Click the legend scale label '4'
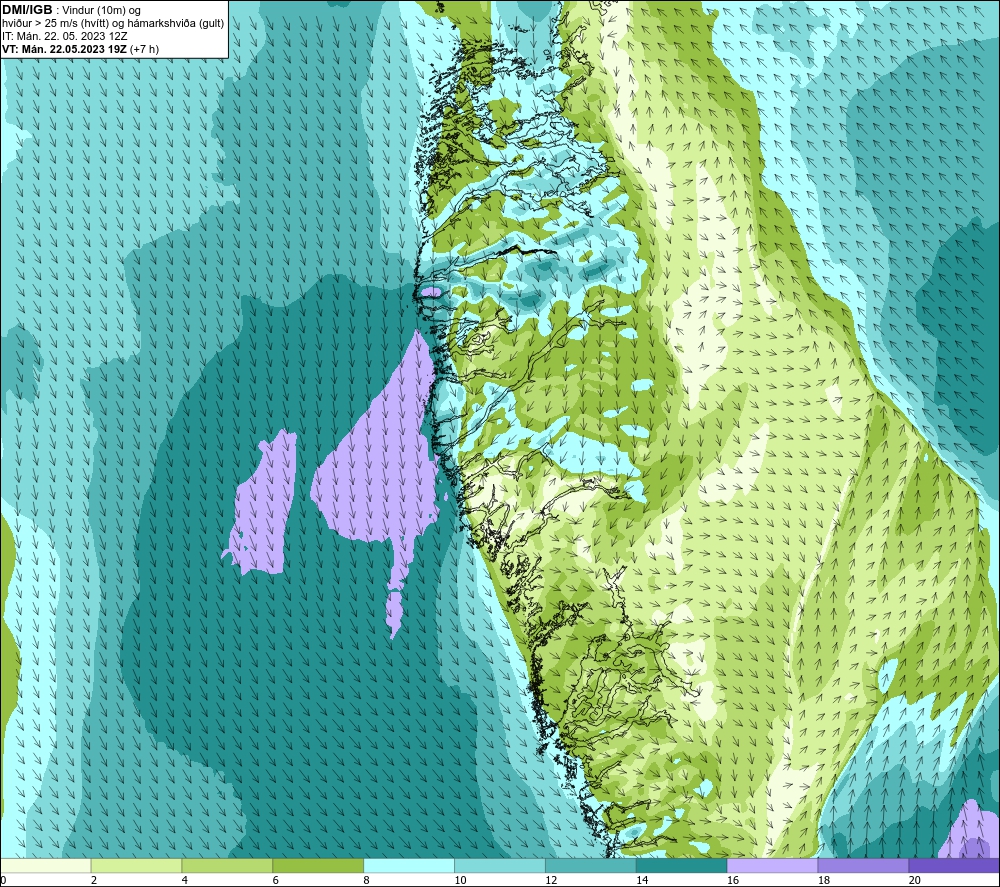 point(185,880)
